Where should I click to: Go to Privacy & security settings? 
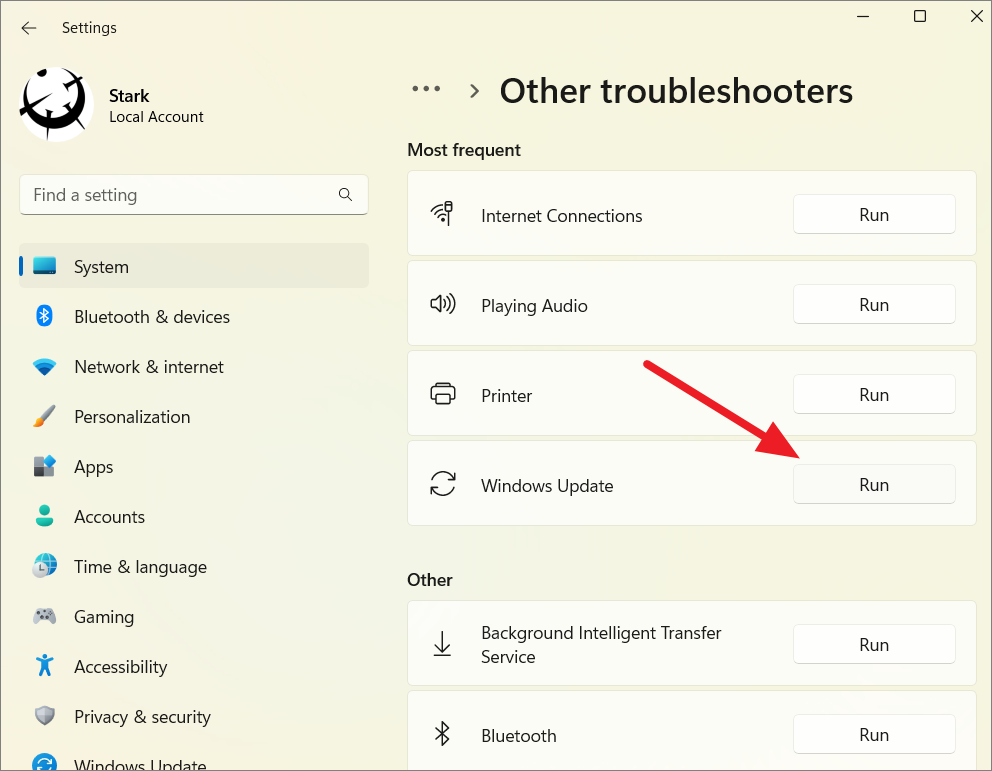pyautogui.click(x=194, y=716)
